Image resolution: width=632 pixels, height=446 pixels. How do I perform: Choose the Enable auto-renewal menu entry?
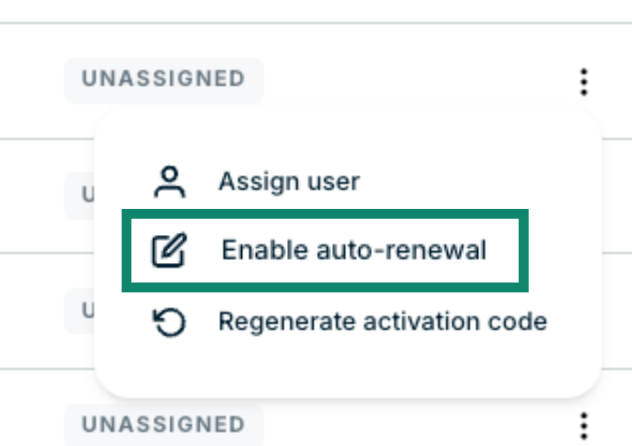click(353, 250)
